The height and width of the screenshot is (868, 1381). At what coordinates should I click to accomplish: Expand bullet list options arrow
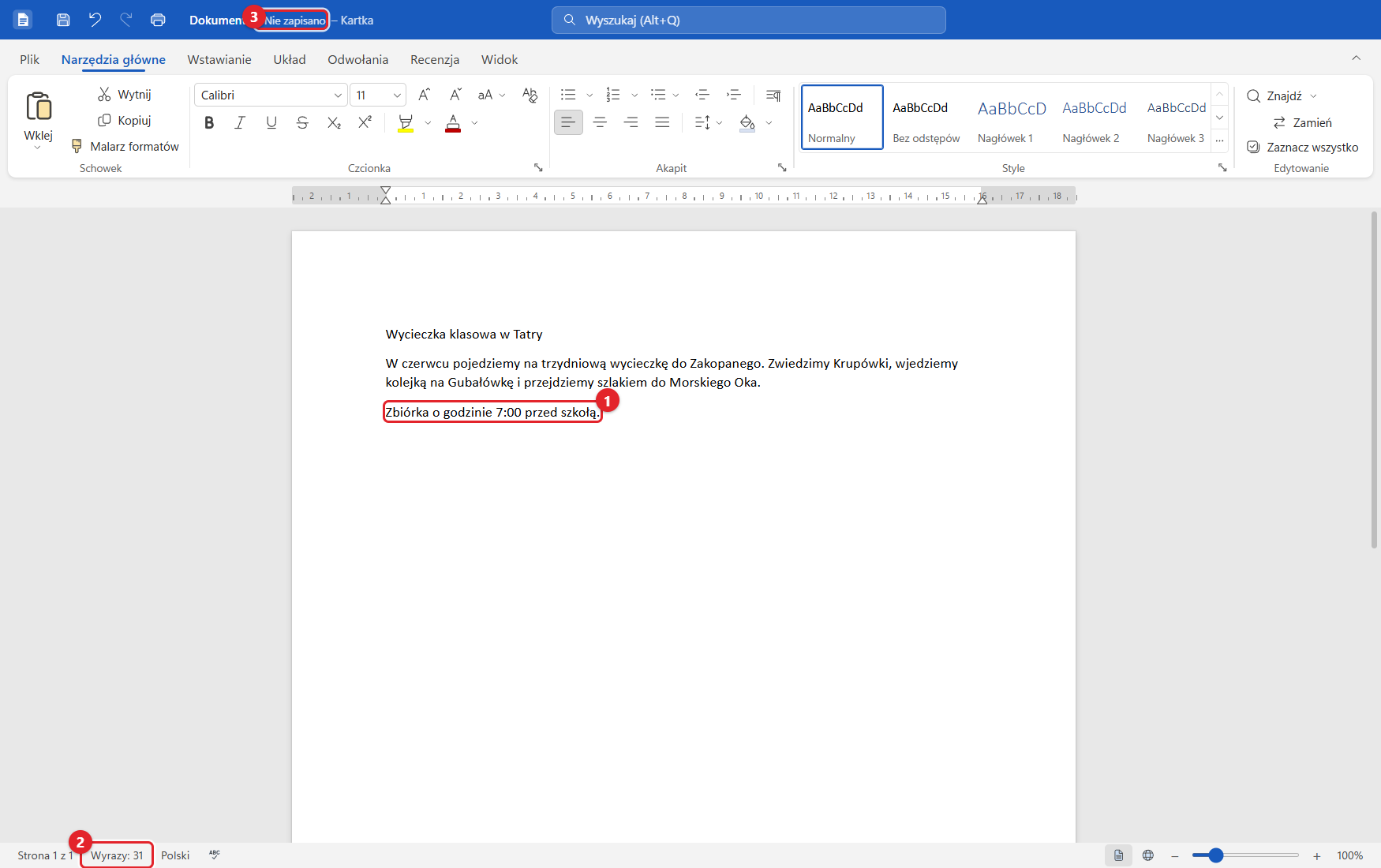coord(589,95)
